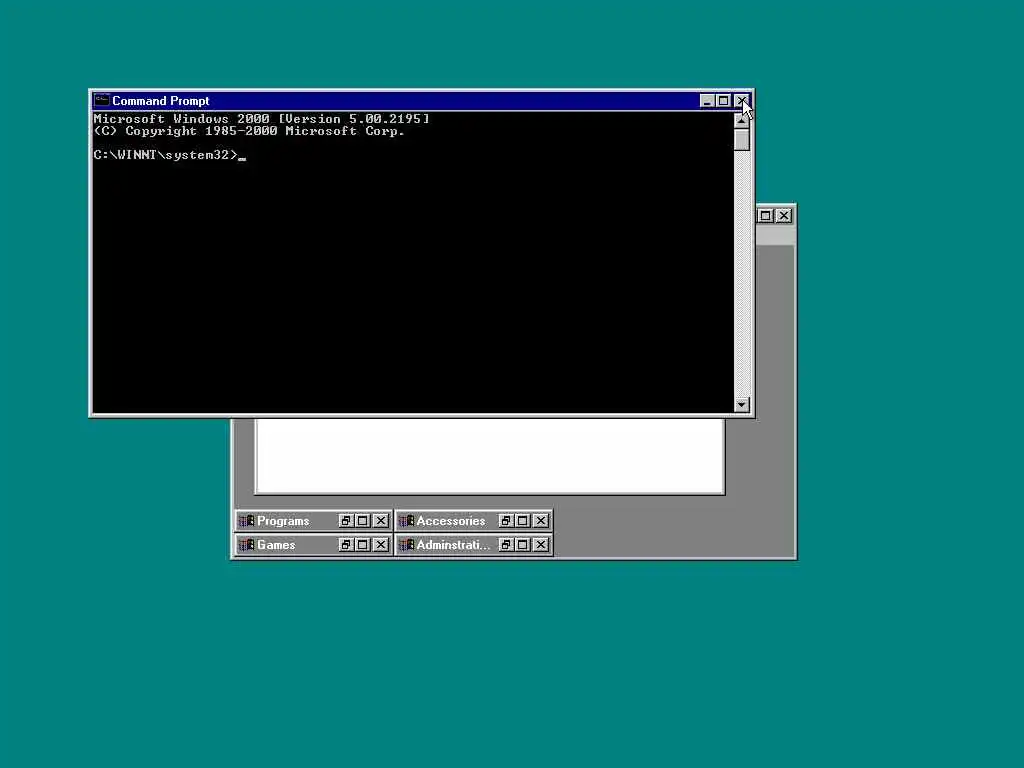Viewport: 1024px width, 768px height.
Task: Click the Command Prompt scrollbar up arrow
Action: tap(741, 120)
